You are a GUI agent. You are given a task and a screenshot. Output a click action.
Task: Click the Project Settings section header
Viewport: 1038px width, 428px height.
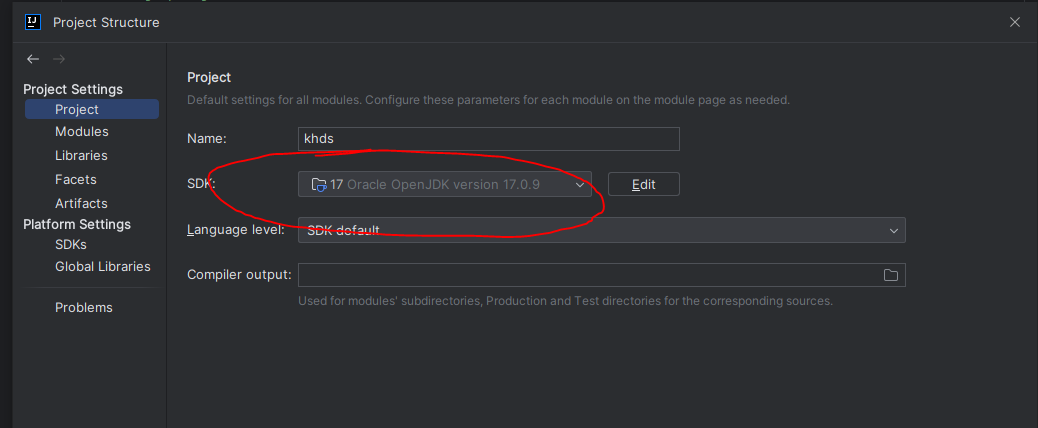[73, 89]
